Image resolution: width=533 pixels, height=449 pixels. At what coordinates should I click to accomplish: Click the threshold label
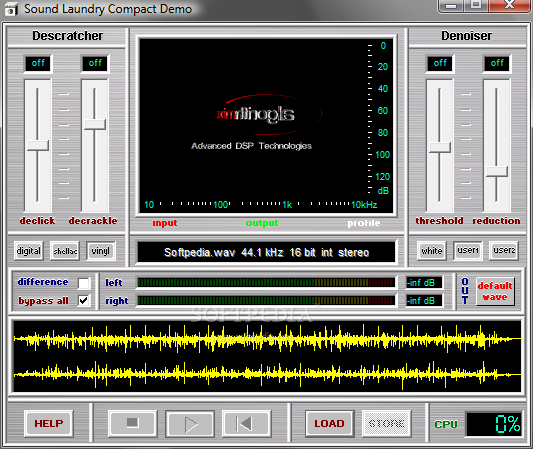pyautogui.click(x=439, y=221)
